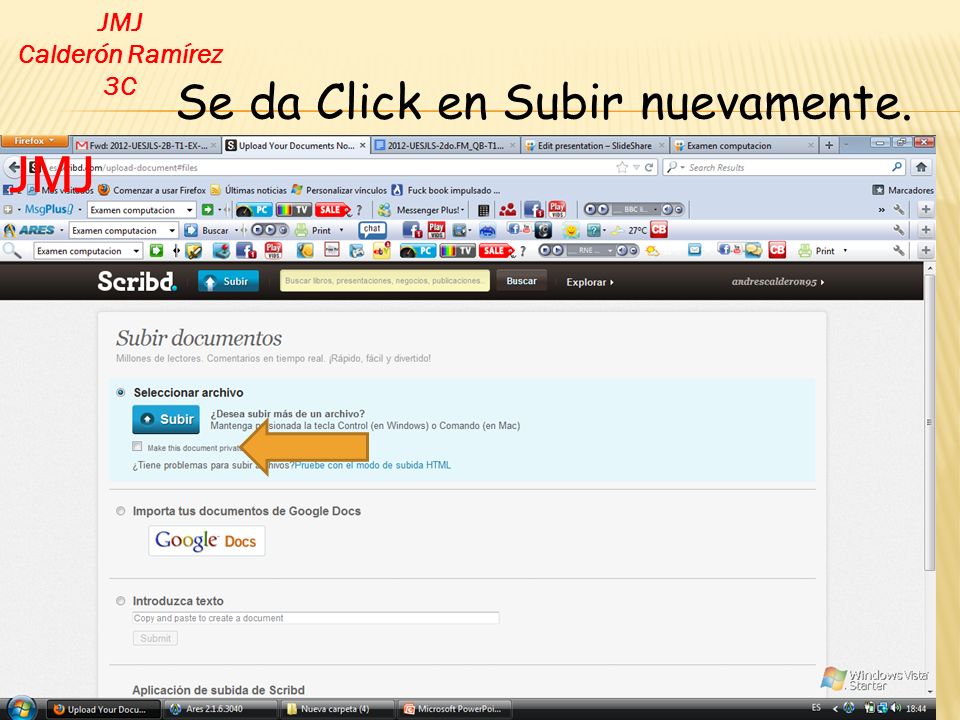Screen dimensions: 960x720
Task: Click the Subir upload button under Seleccionar archivo
Action: (x=166, y=419)
